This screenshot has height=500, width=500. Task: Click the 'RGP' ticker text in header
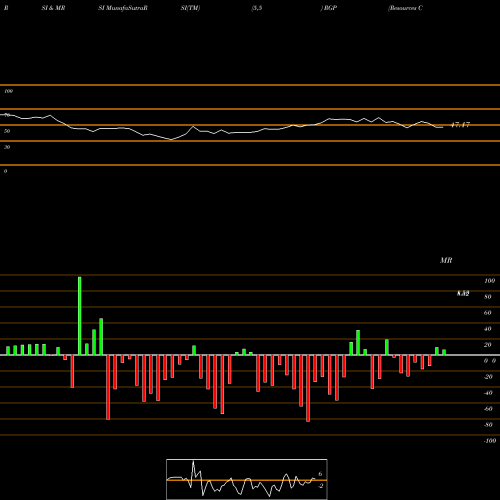[x=330, y=8]
